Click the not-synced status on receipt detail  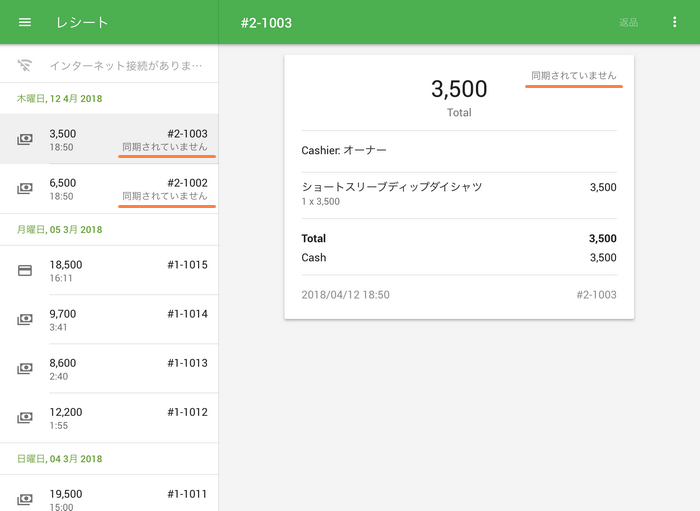click(x=573, y=76)
